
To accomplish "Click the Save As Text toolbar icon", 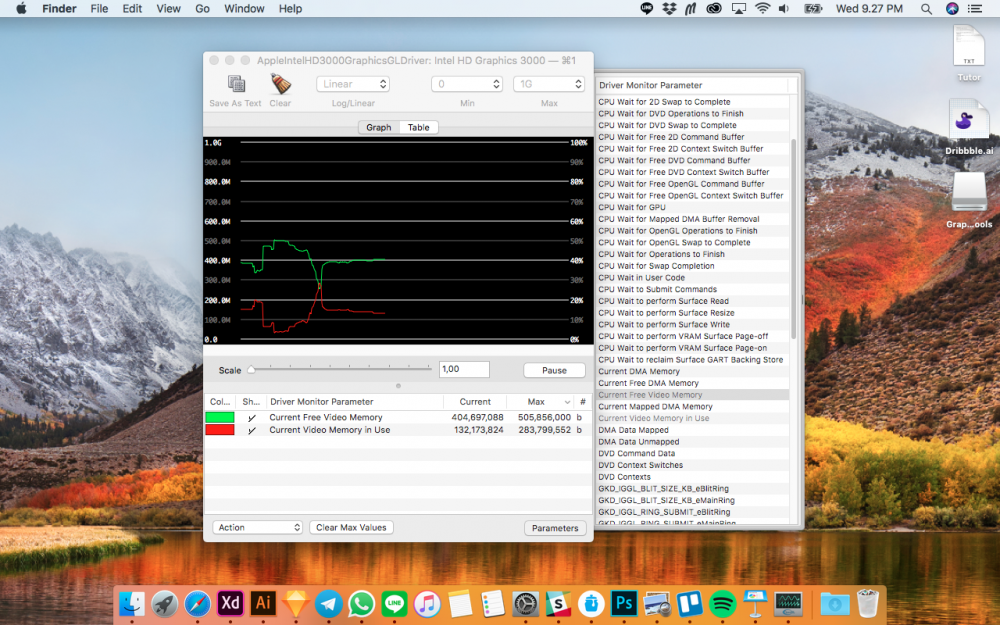I will click(237, 84).
